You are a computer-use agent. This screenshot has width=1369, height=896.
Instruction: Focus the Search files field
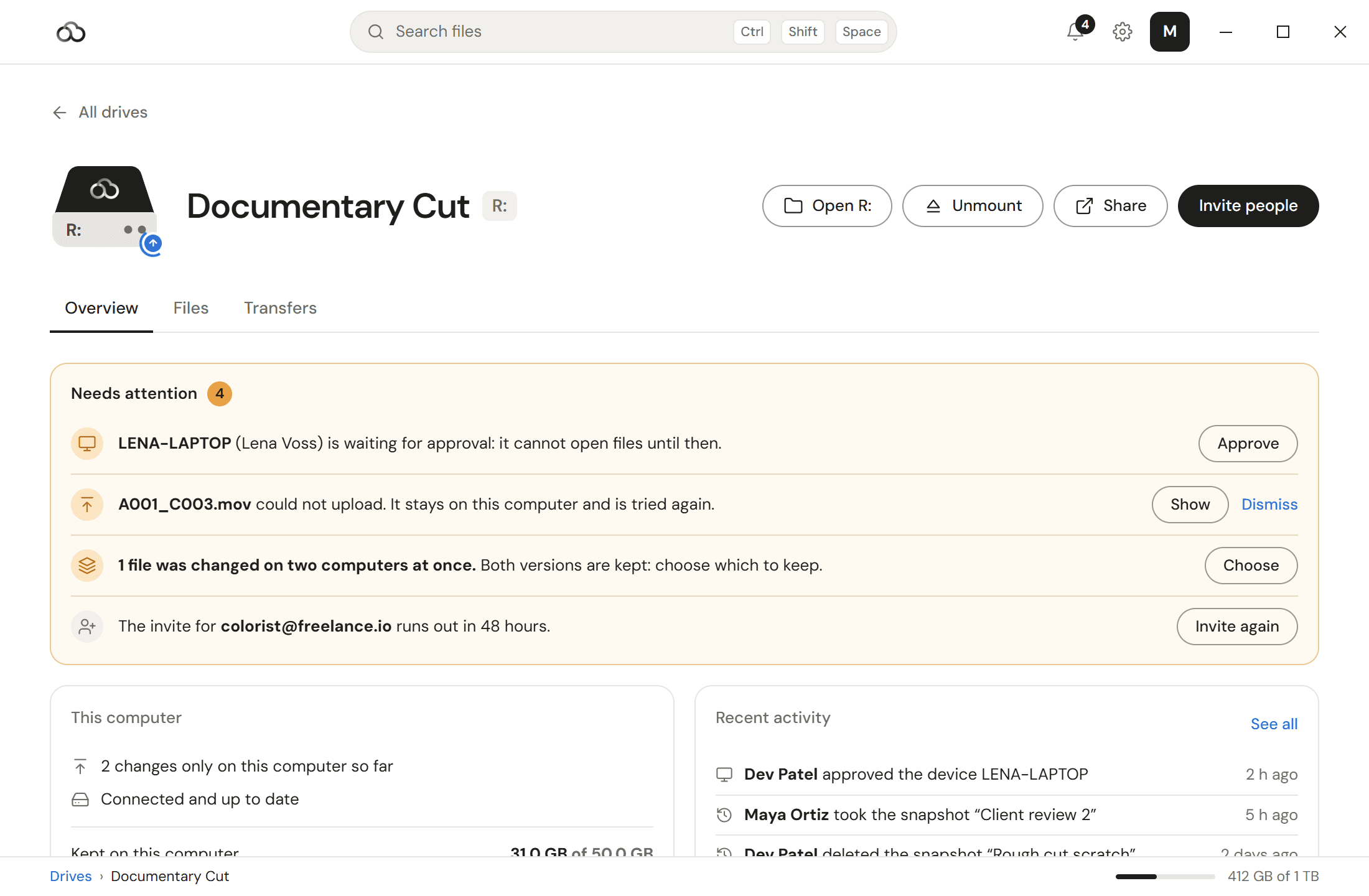[x=623, y=32]
